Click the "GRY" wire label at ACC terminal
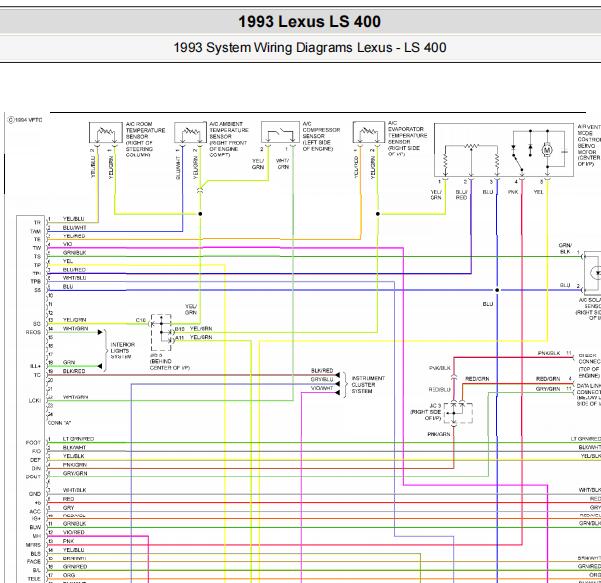 [68, 507]
